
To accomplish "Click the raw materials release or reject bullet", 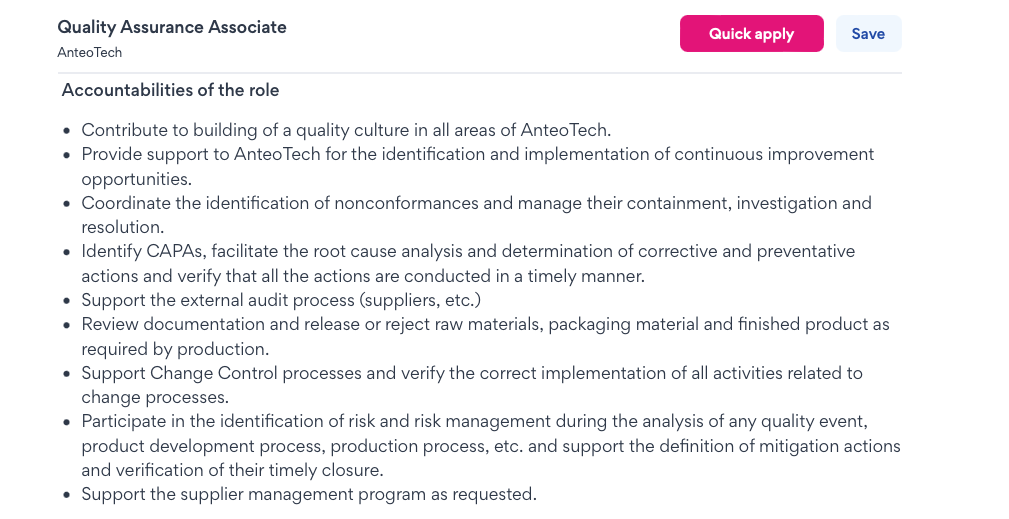I will [485, 336].
